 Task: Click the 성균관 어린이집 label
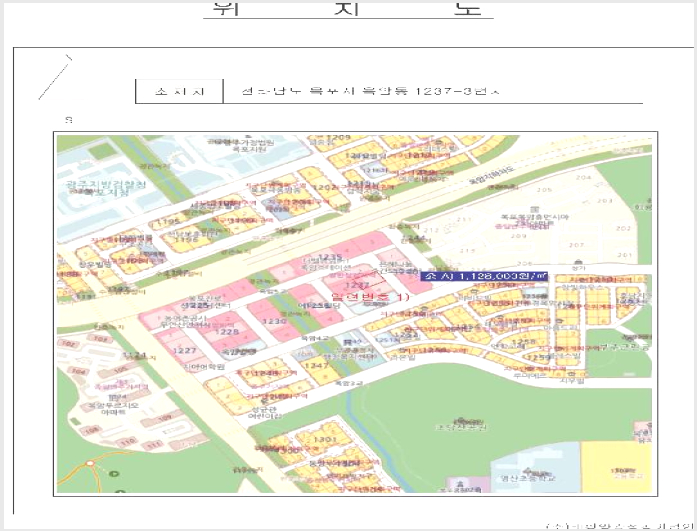point(265,412)
